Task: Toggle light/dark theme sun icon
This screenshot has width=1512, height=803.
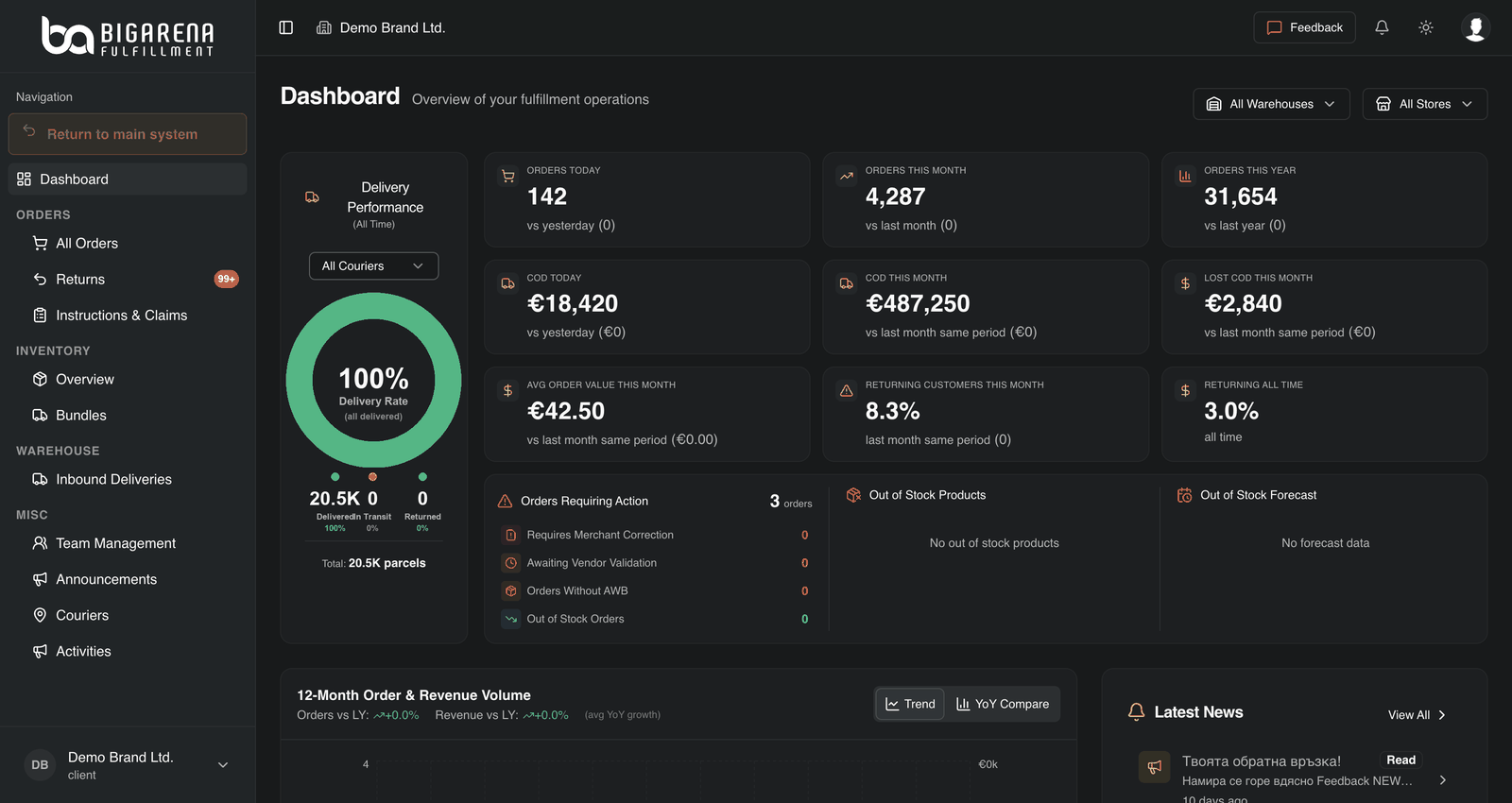Action: click(1426, 27)
